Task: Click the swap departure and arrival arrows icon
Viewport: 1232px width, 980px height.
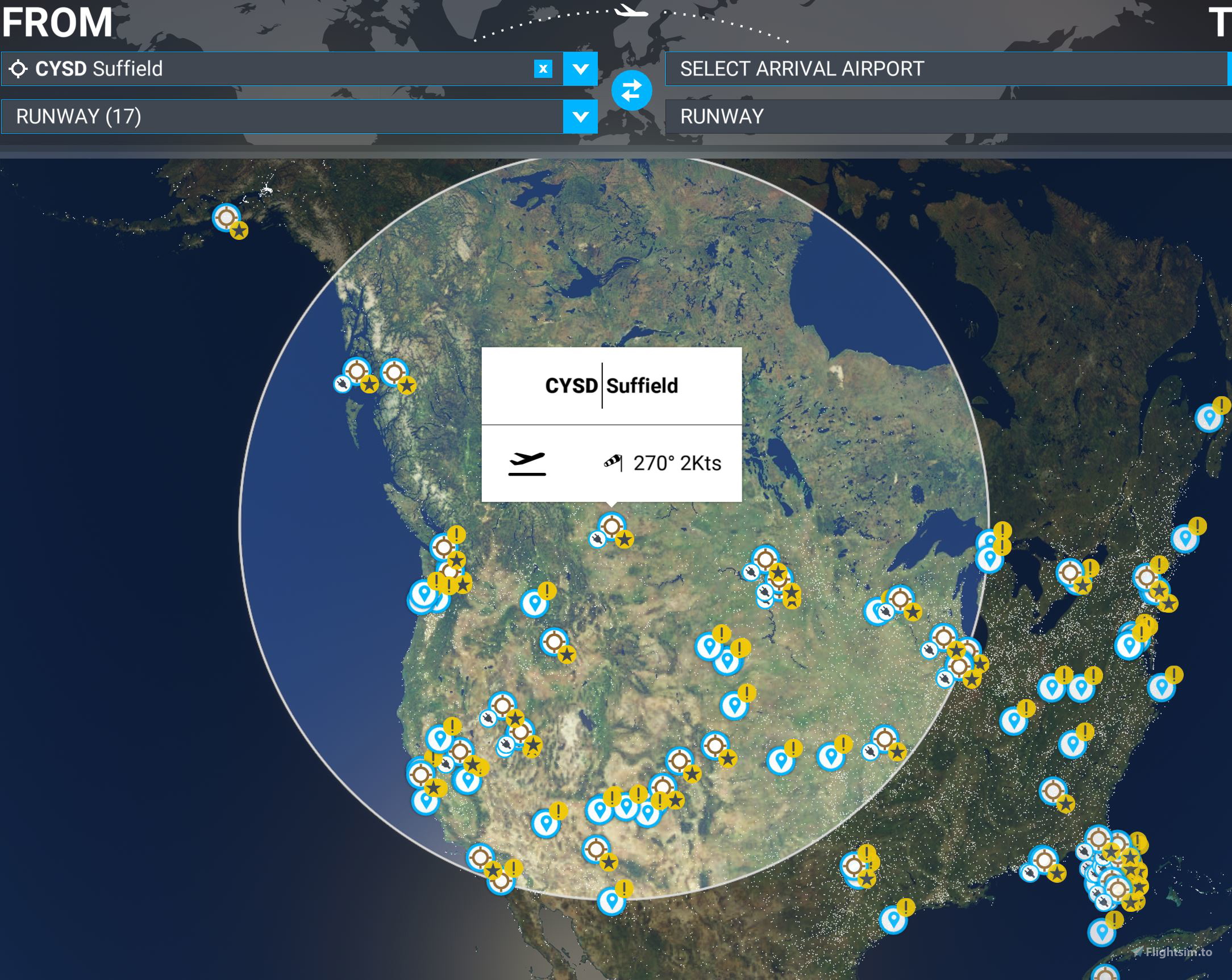Action: [632, 90]
